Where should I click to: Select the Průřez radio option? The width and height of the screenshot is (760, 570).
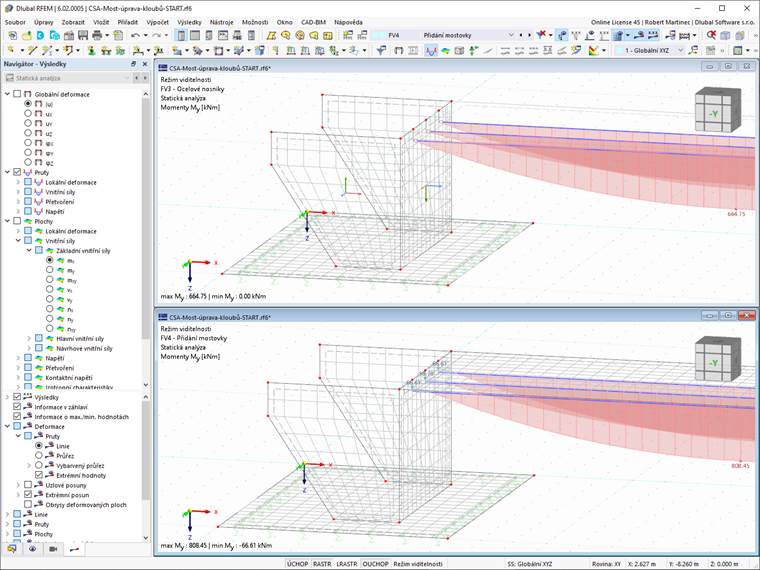(x=40, y=455)
